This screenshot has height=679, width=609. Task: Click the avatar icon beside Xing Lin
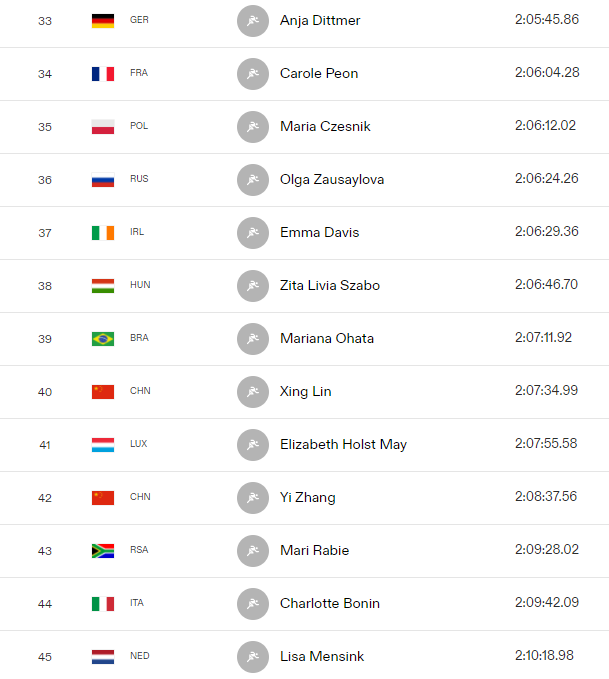tap(253, 392)
